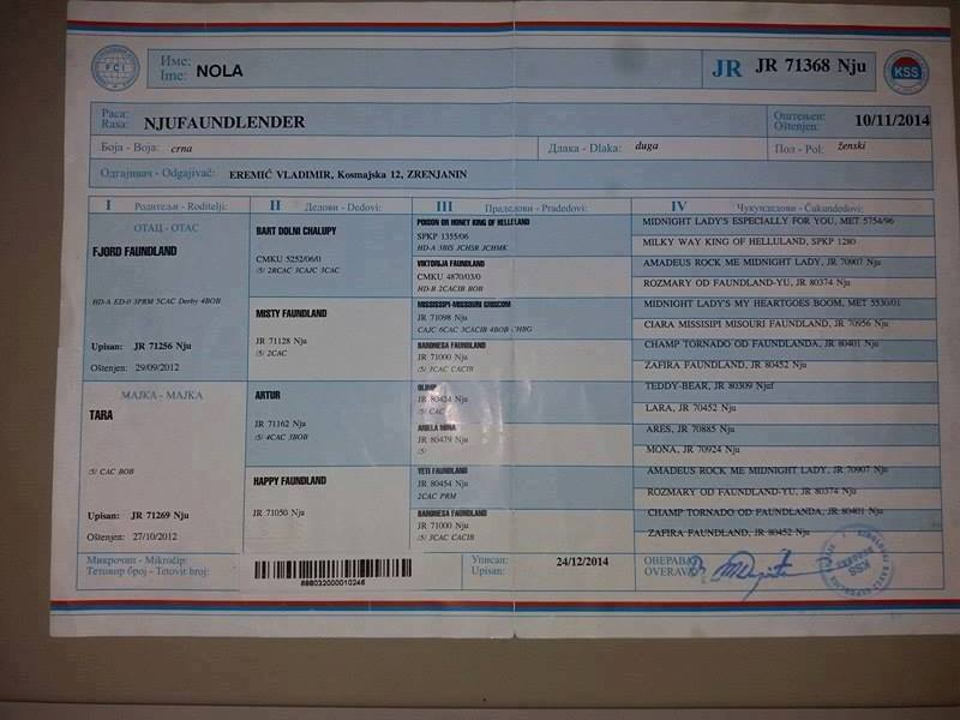Click the grandfather entry BART DOLNI CHALUPY
The image size is (960, 720).
pyautogui.click(x=296, y=231)
